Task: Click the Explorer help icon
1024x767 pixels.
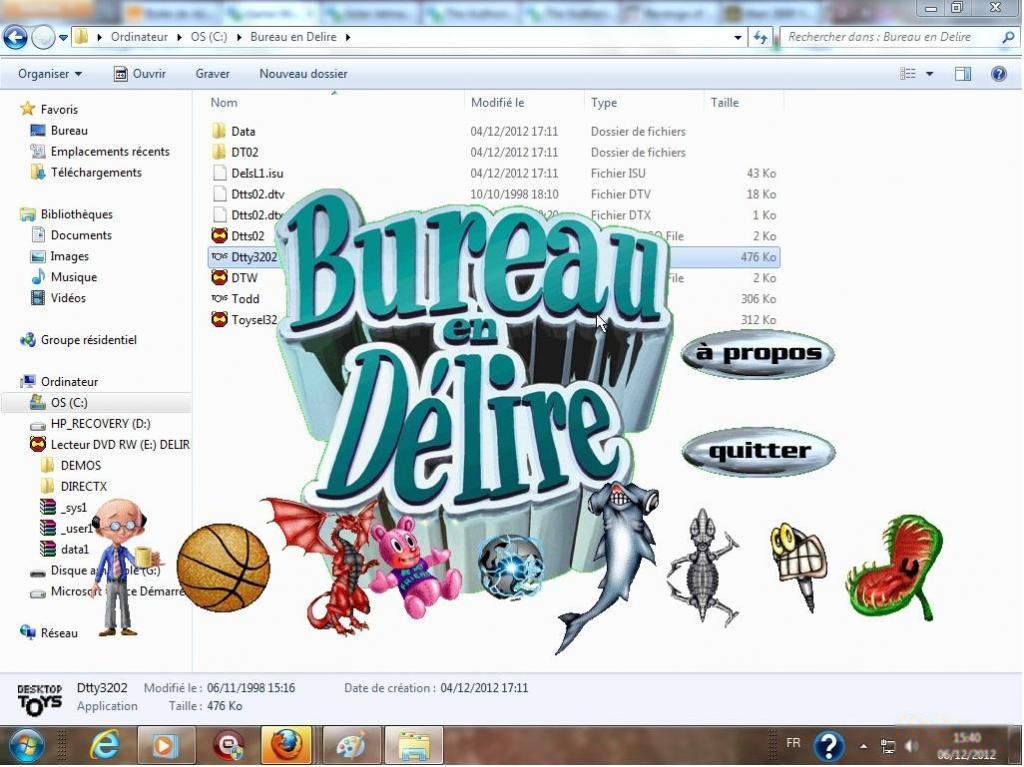Action: pos(999,74)
